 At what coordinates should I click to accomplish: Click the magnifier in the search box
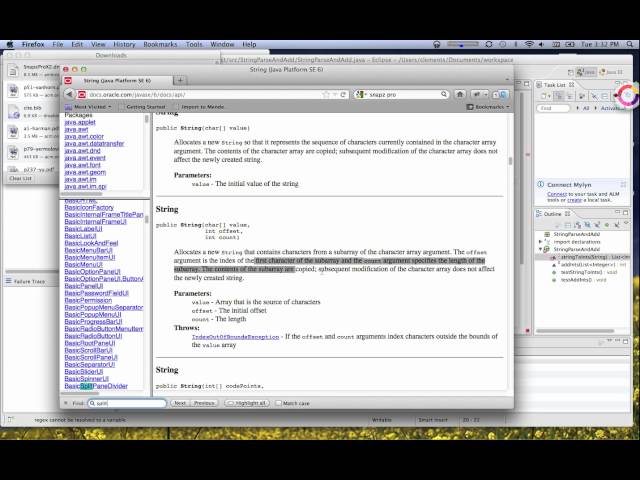[444, 94]
